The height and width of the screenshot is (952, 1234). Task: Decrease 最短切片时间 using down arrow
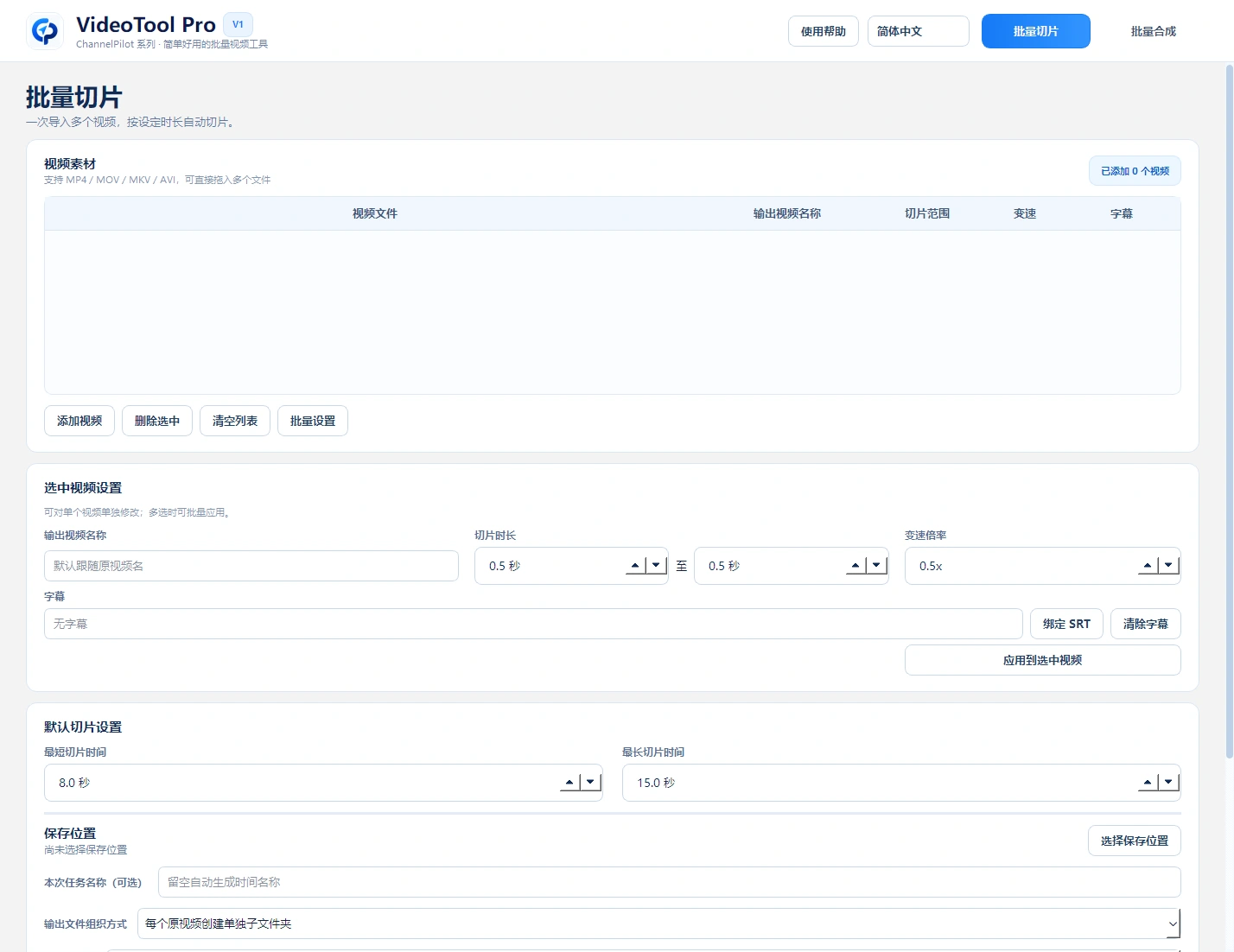click(591, 783)
